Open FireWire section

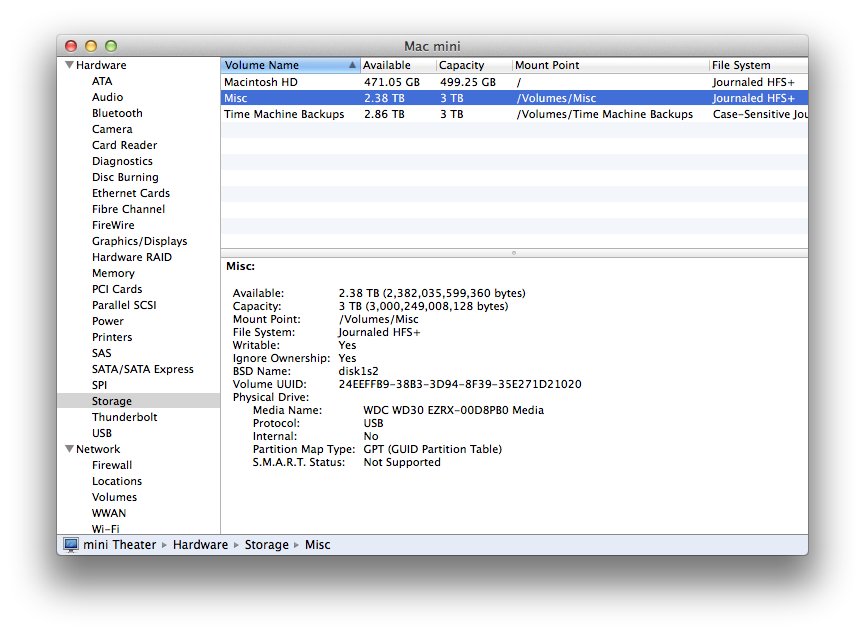113,225
